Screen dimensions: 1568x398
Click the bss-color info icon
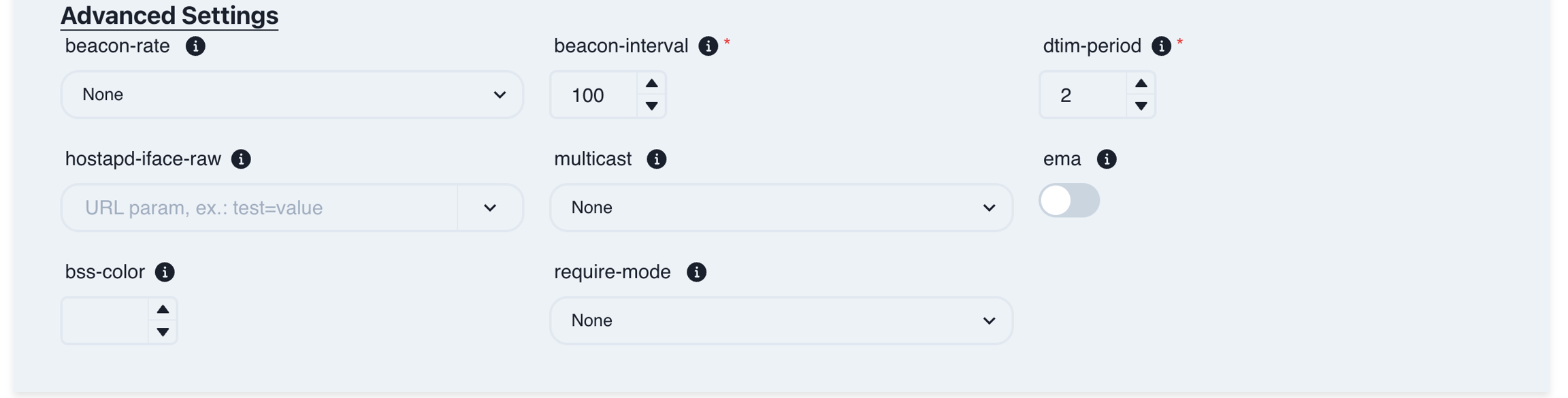pyautogui.click(x=165, y=272)
